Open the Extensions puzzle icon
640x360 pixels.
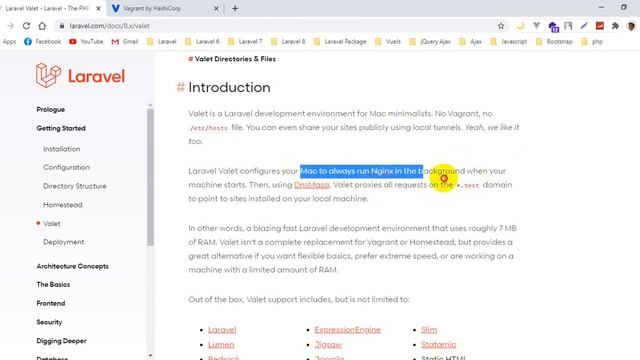[615, 26]
